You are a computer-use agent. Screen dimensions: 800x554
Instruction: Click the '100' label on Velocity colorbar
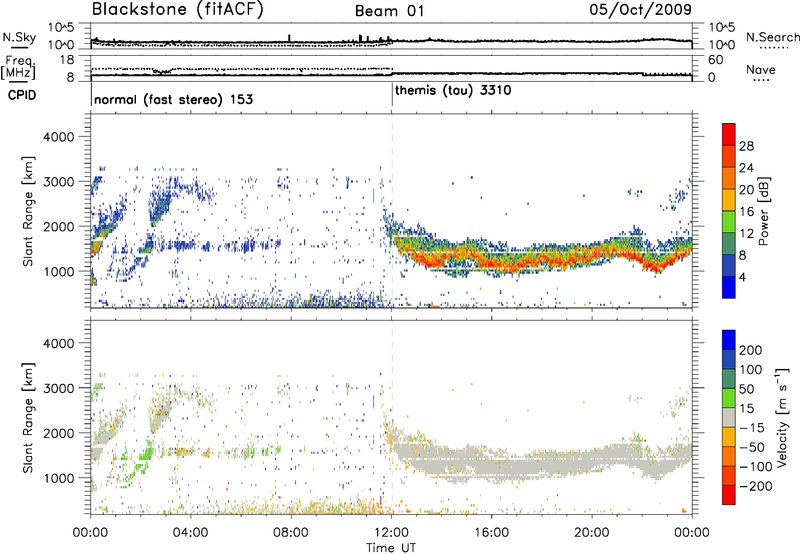tap(751, 369)
